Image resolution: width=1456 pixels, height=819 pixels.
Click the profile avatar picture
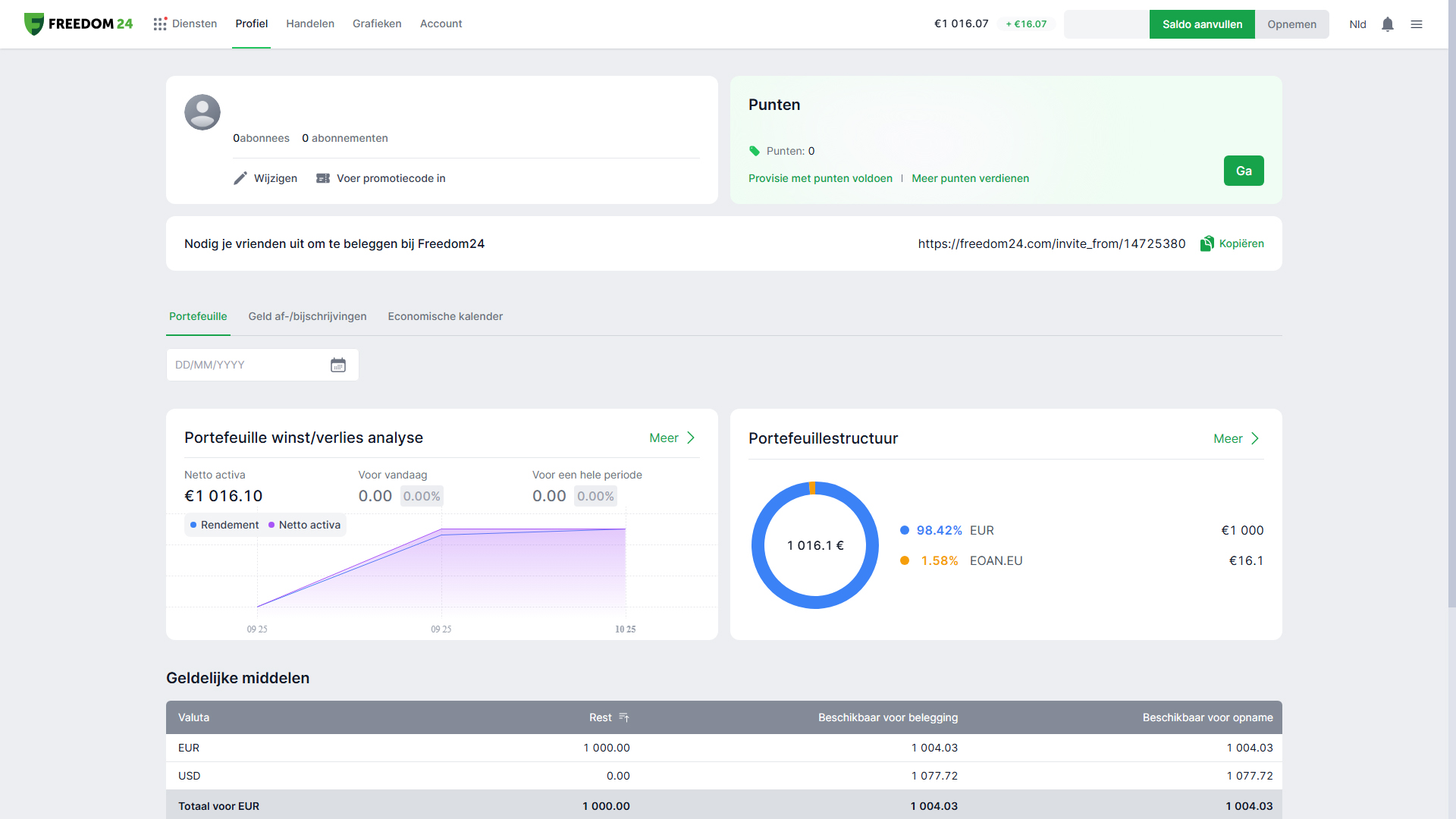[x=202, y=112]
